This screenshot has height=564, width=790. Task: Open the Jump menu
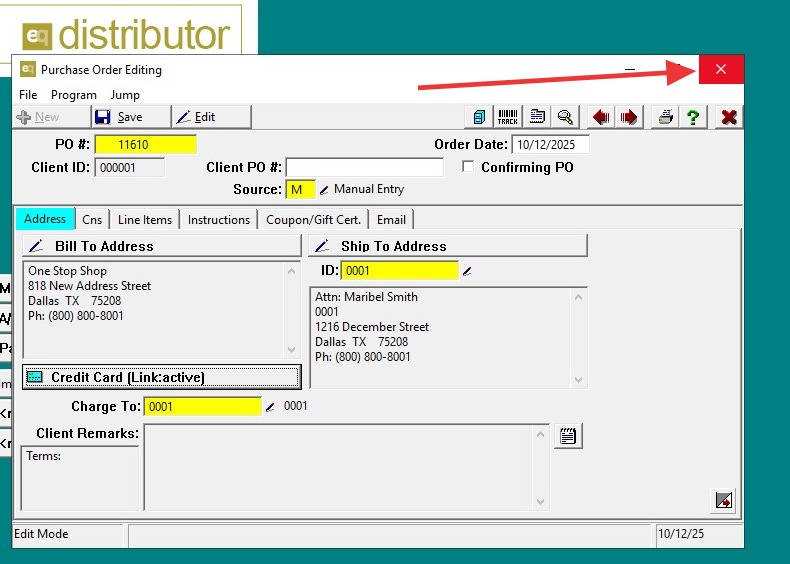tap(125, 95)
